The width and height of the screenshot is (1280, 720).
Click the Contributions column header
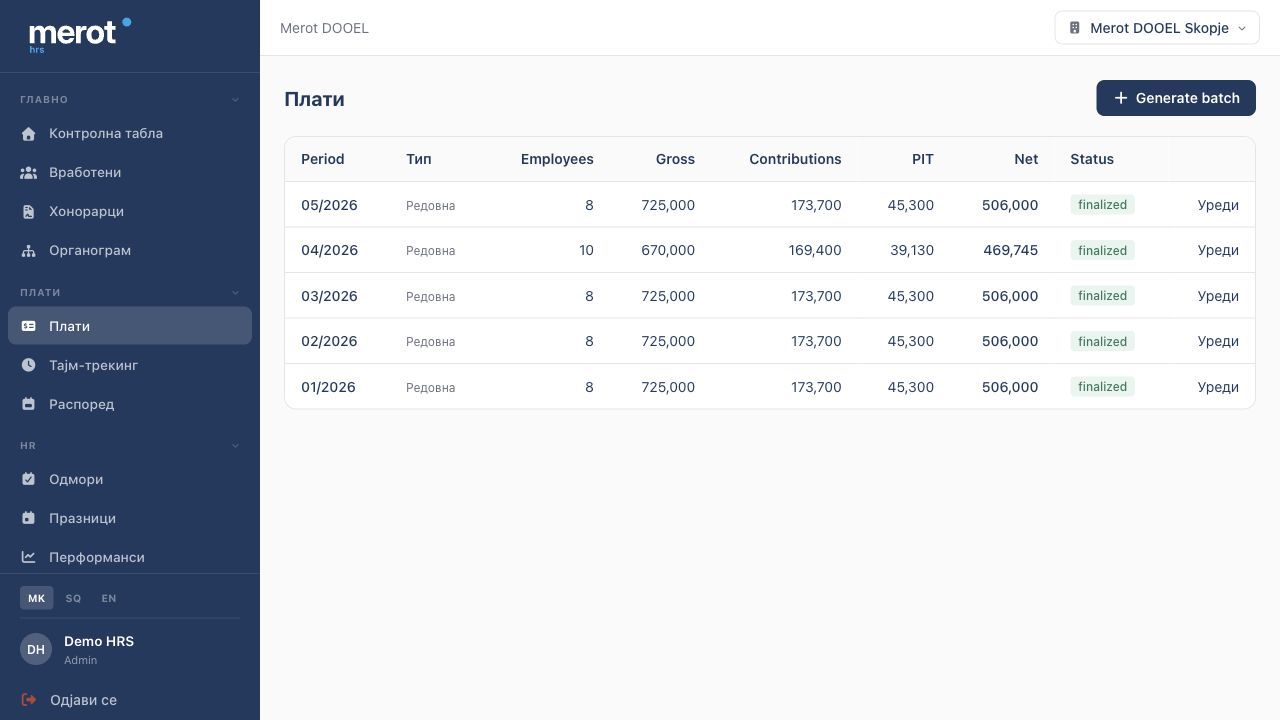[x=795, y=159]
